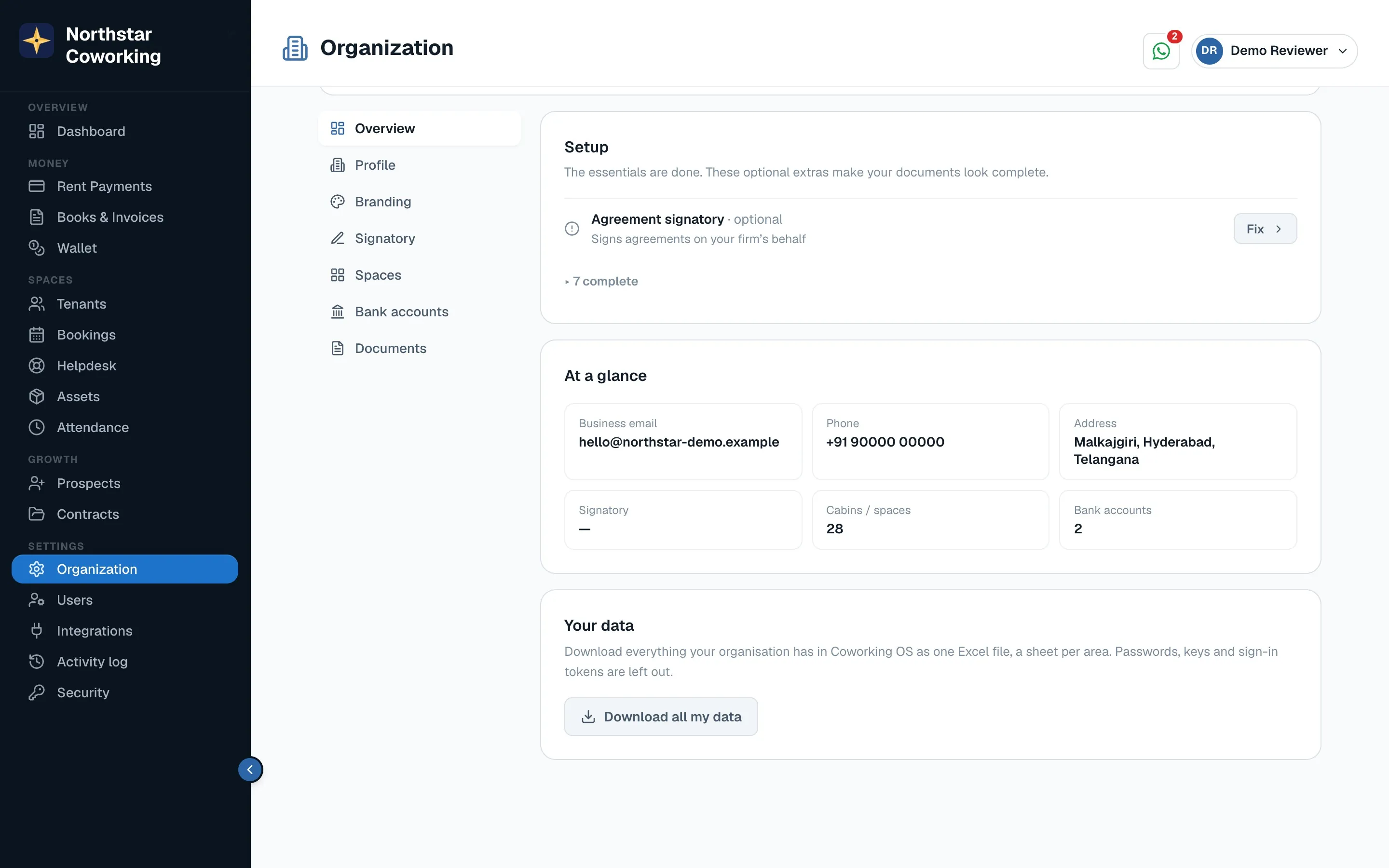The height and width of the screenshot is (868, 1389).
Task: Click the Phone number +91 90000 00000
Action: click(x=885, y=442)
